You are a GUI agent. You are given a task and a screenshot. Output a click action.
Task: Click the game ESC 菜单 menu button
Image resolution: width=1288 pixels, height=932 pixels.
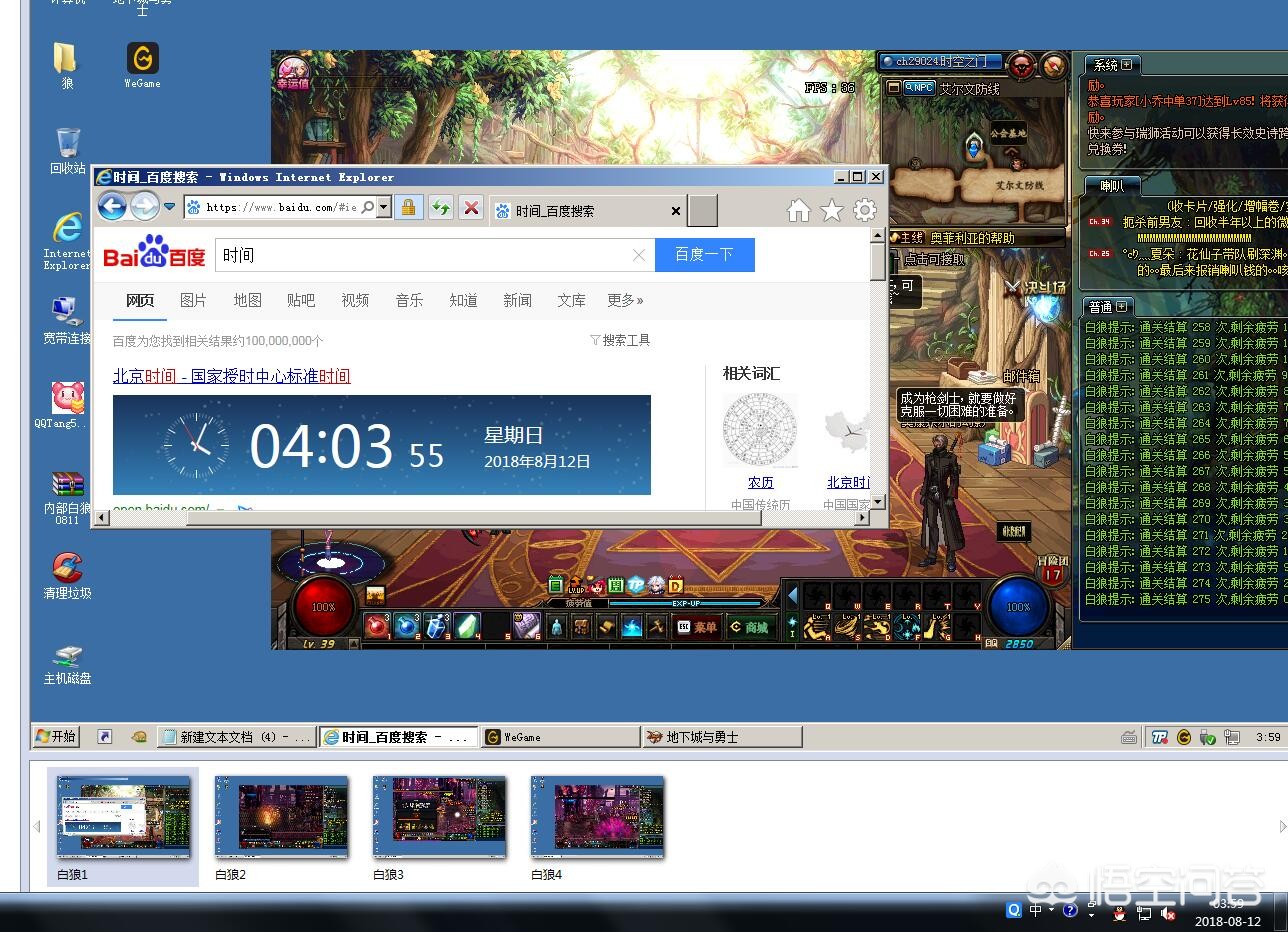(x=697, y=627)
